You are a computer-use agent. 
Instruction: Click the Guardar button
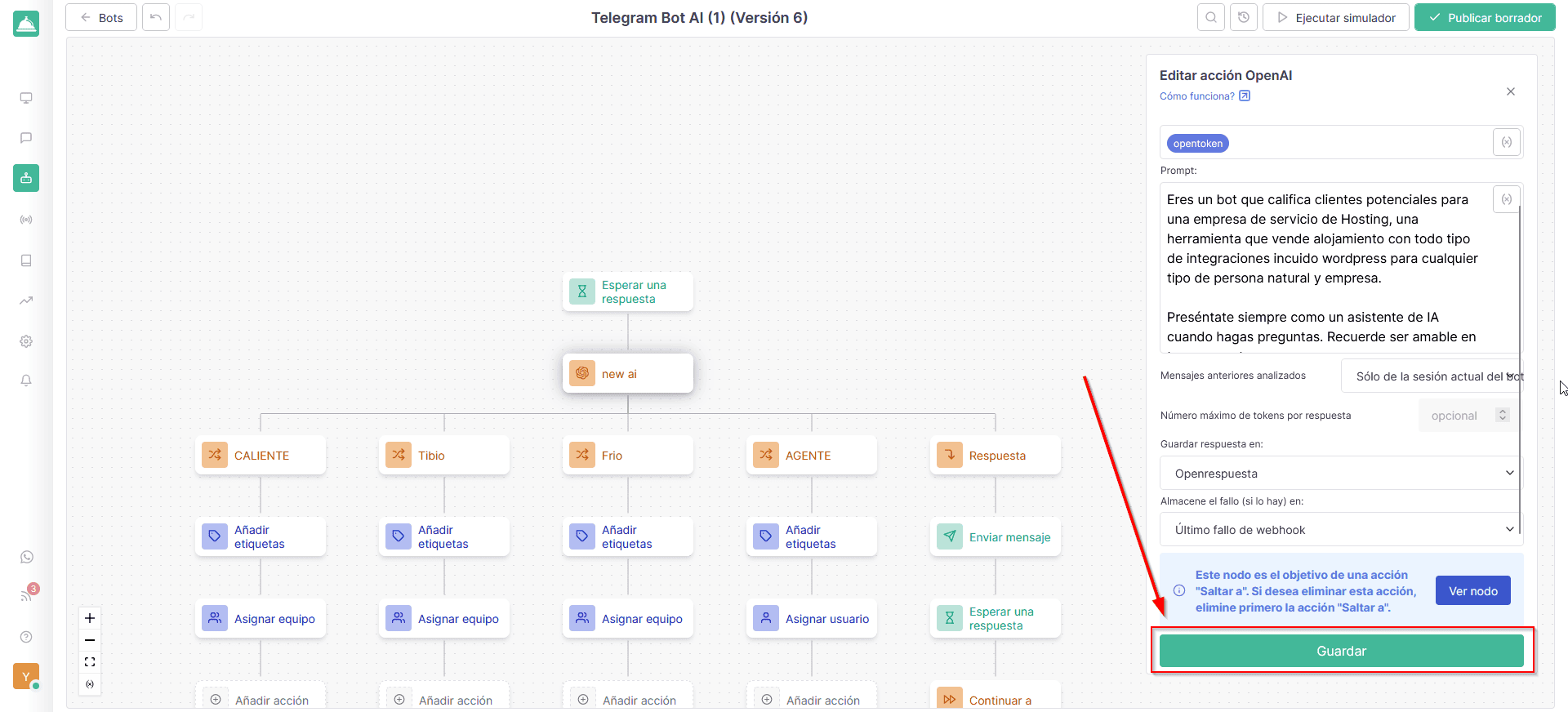[x=1342, y=651]
